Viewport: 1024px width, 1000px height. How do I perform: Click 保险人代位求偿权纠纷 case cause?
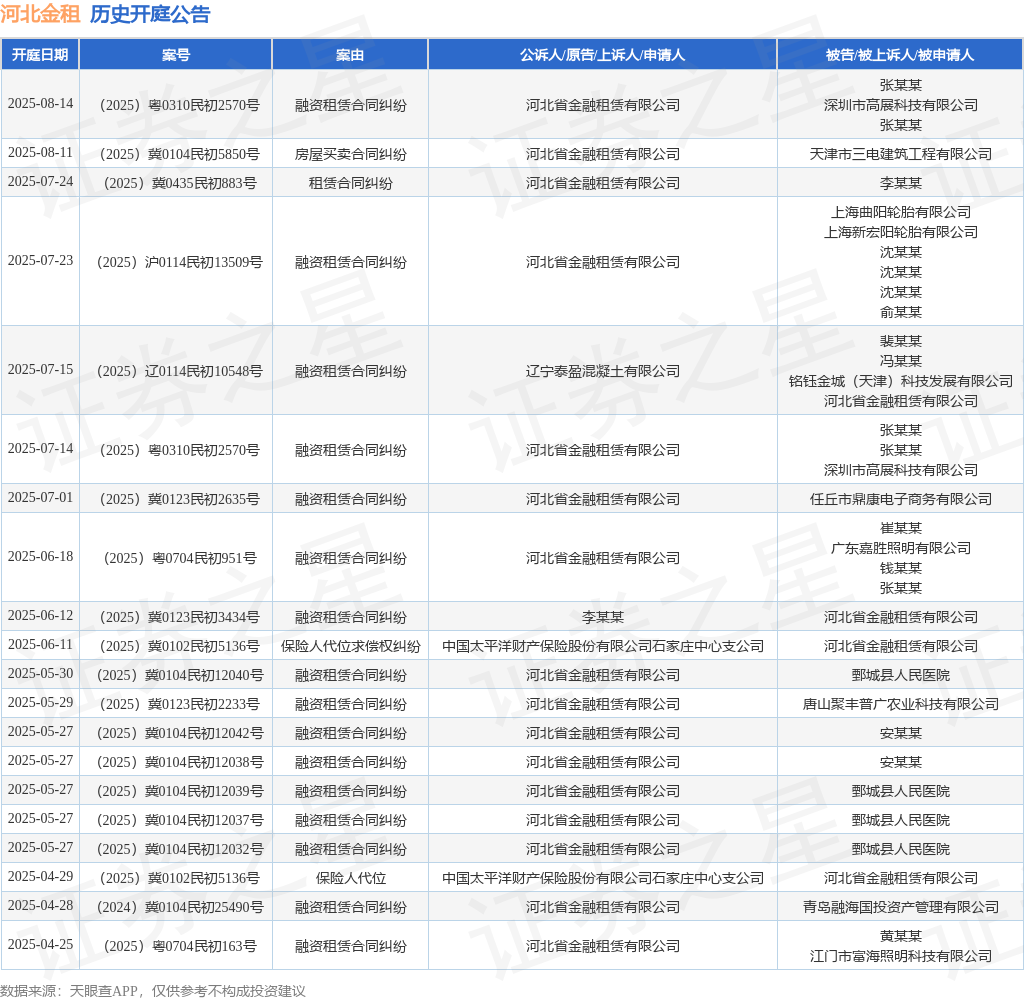(350, 646)
